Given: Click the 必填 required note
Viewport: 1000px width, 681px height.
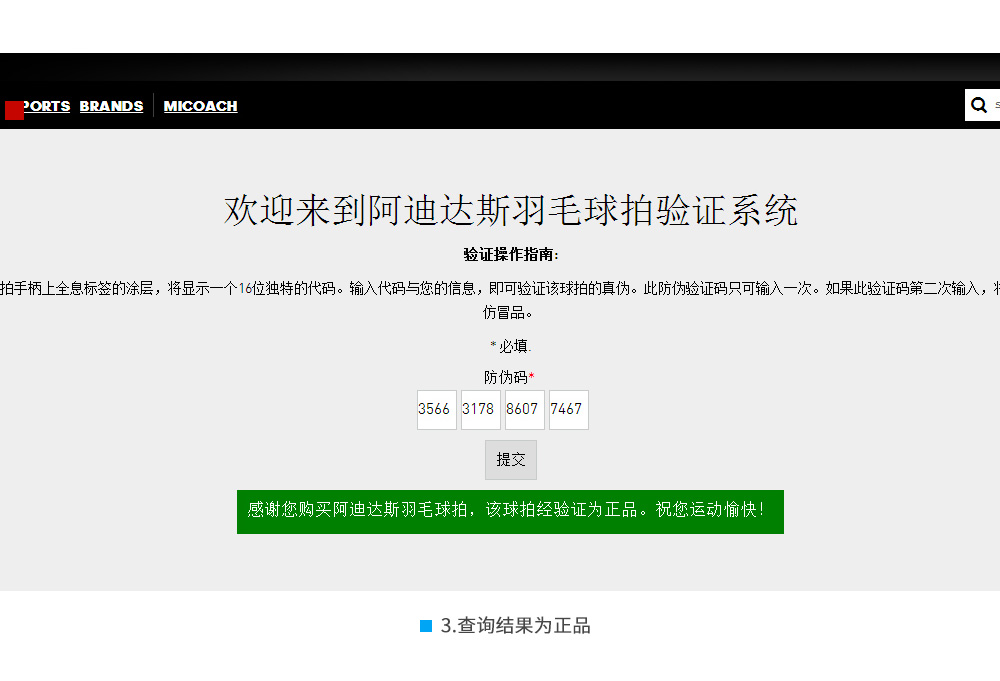Looking at the screenshot, I should click(x=510, y=346).
